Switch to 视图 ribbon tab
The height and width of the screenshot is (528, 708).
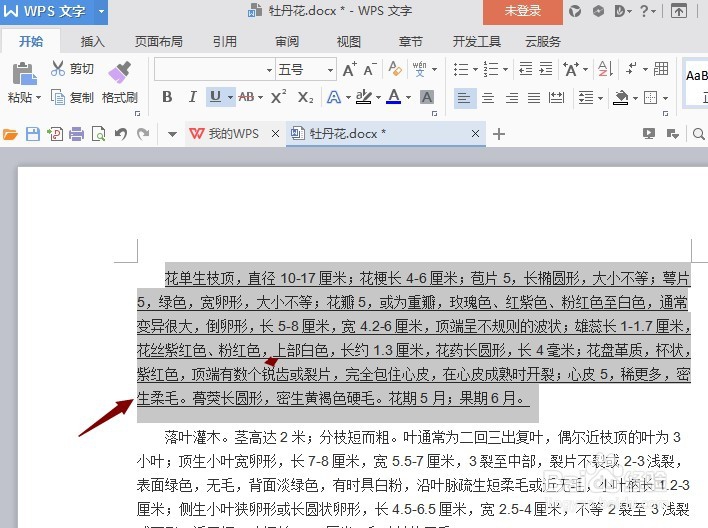click(x=349, y=42)
